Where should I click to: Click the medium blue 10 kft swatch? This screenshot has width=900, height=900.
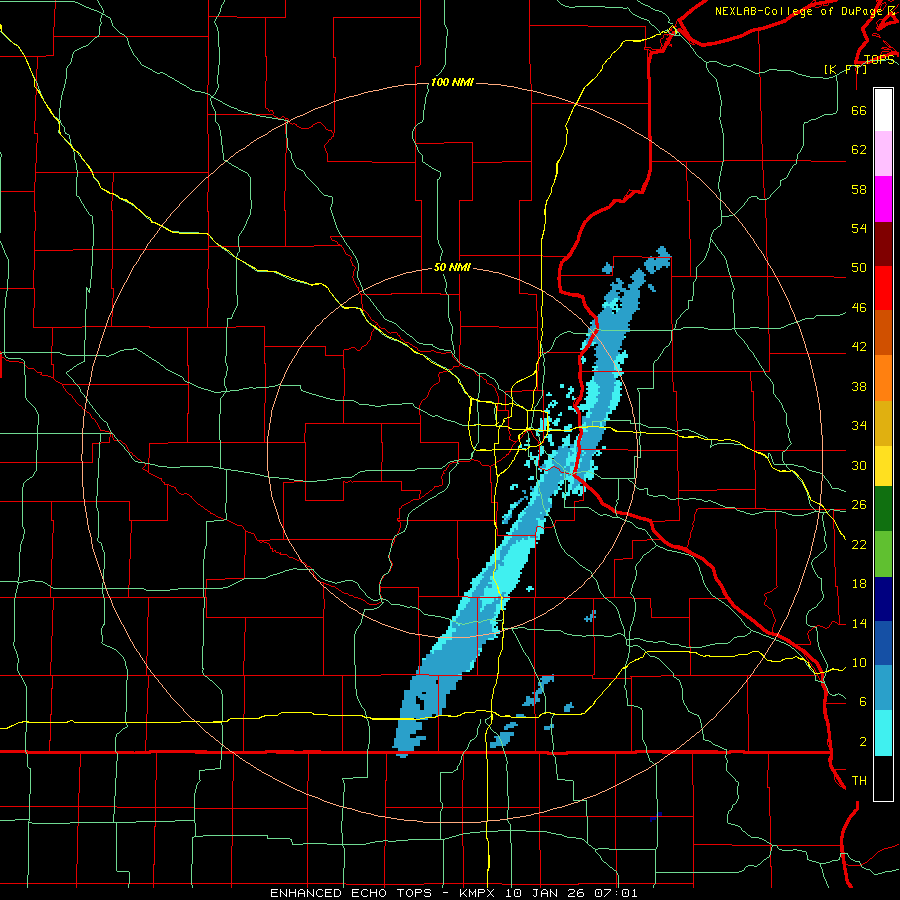pyautogui.click(x=883, y=643)
